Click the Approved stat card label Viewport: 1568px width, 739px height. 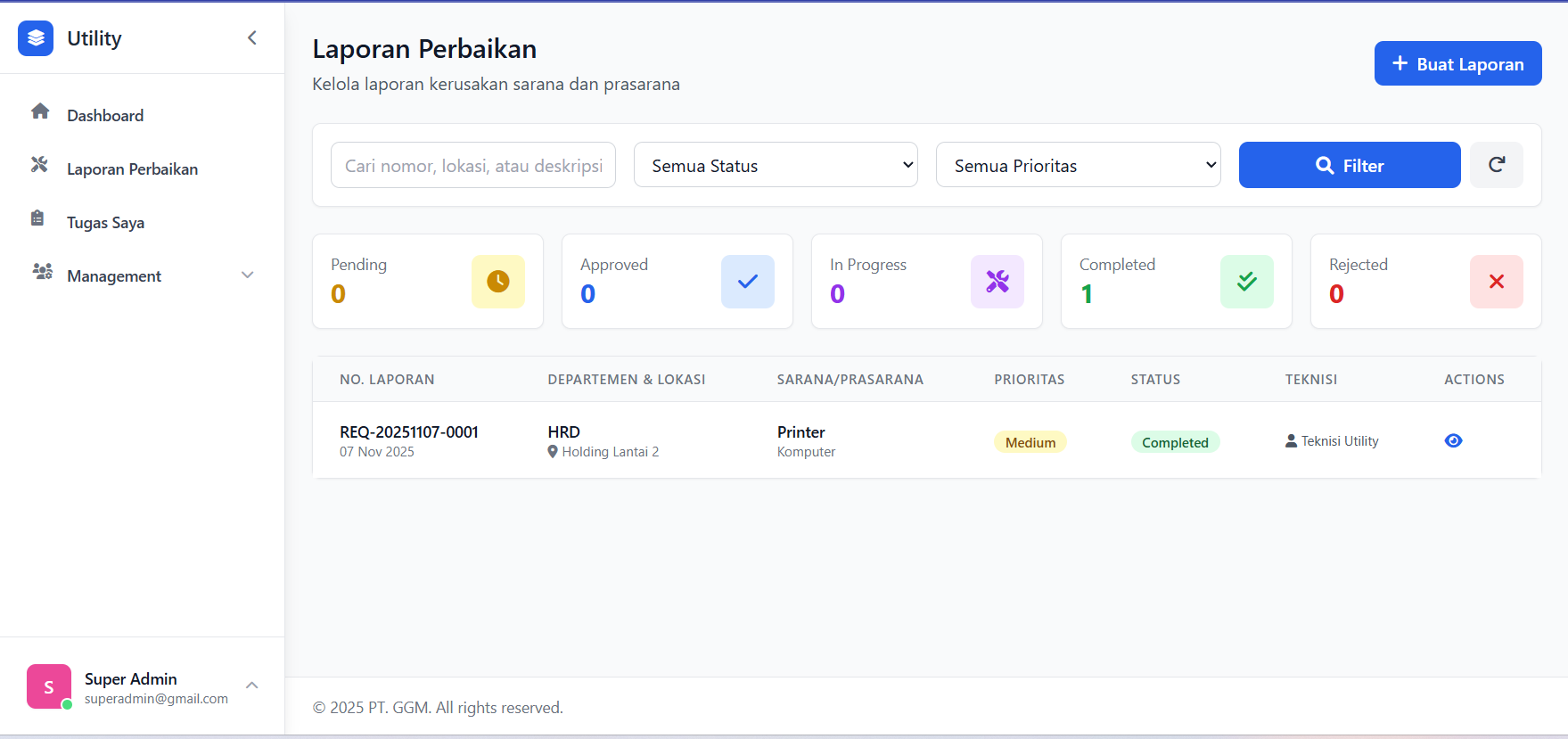pyautogui.click(x=614, y=265)
